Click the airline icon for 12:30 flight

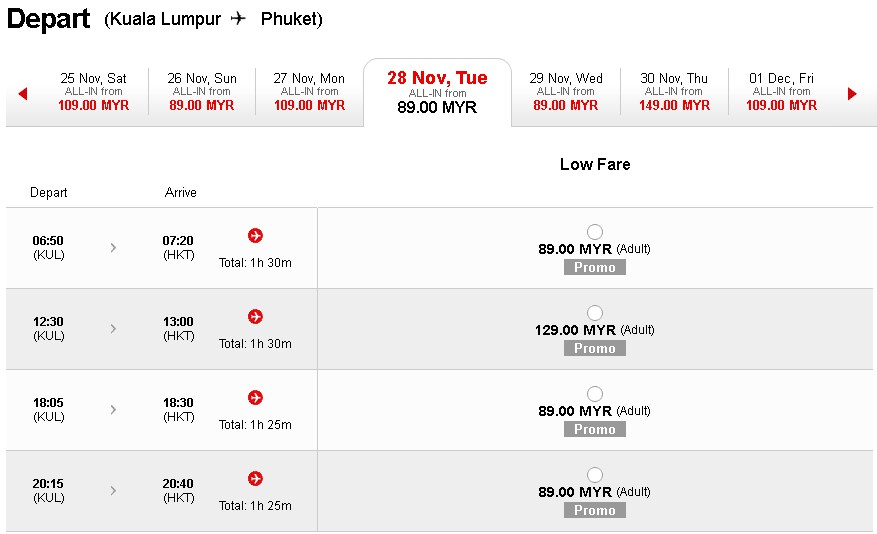(x=256, y=316)
